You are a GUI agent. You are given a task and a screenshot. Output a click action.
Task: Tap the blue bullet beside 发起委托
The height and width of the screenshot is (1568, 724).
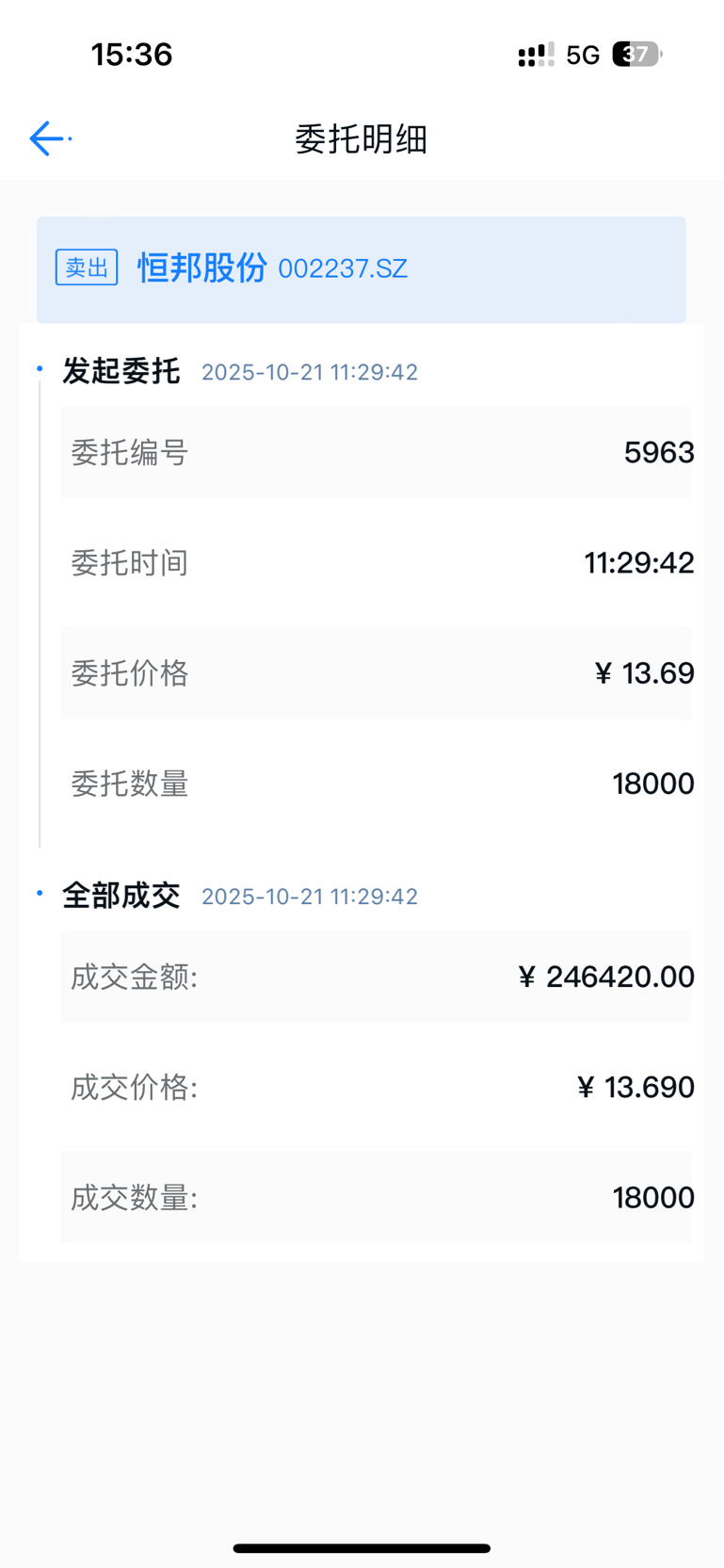click(40, 368)
